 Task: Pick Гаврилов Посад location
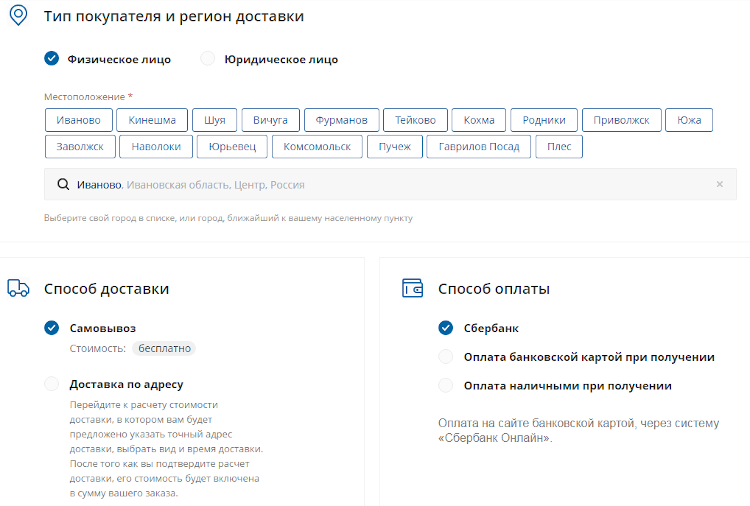tap(476, 147)
